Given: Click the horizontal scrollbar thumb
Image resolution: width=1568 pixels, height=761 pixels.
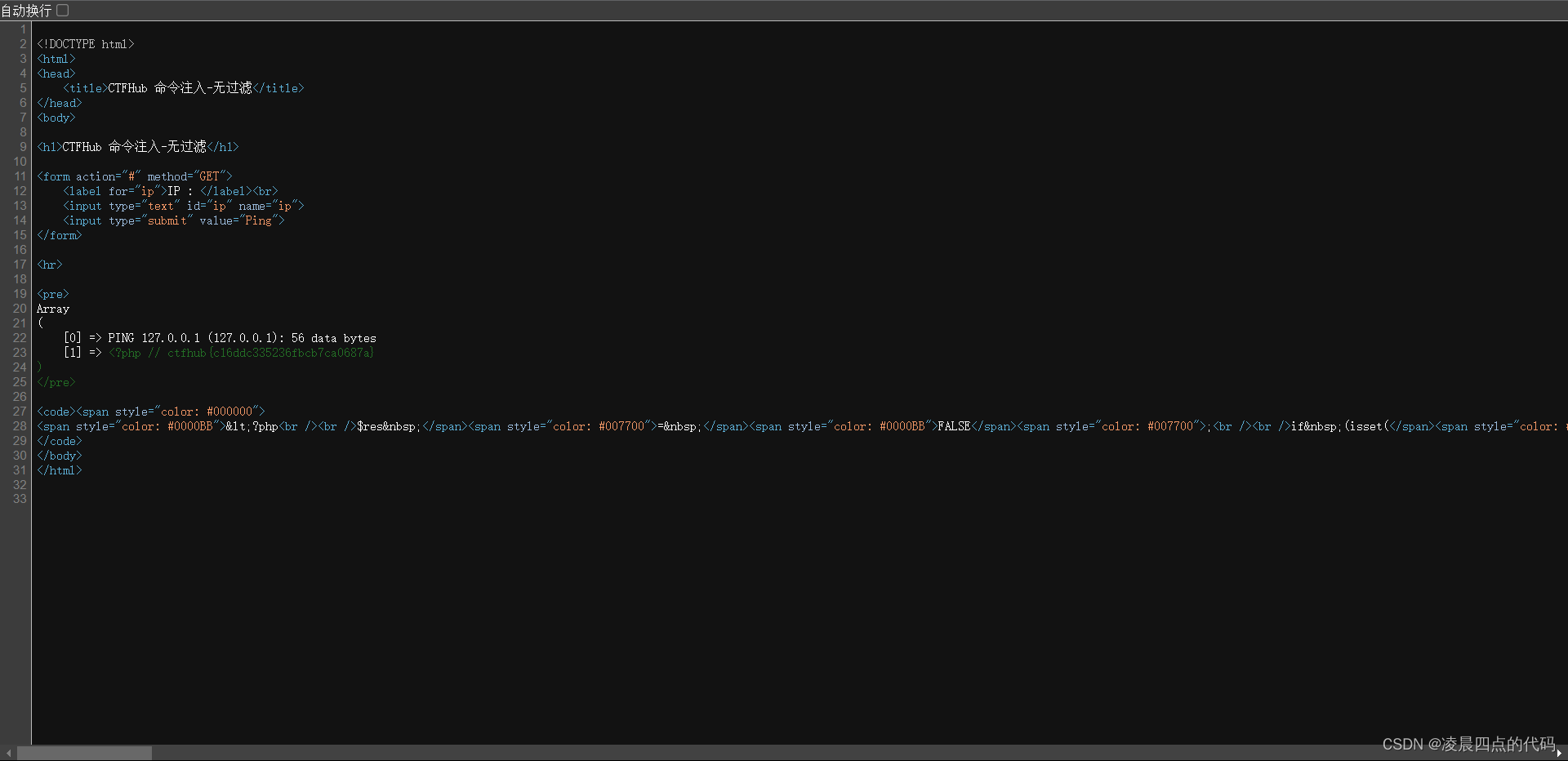Looking at the screenshot, I should point(84,753).
